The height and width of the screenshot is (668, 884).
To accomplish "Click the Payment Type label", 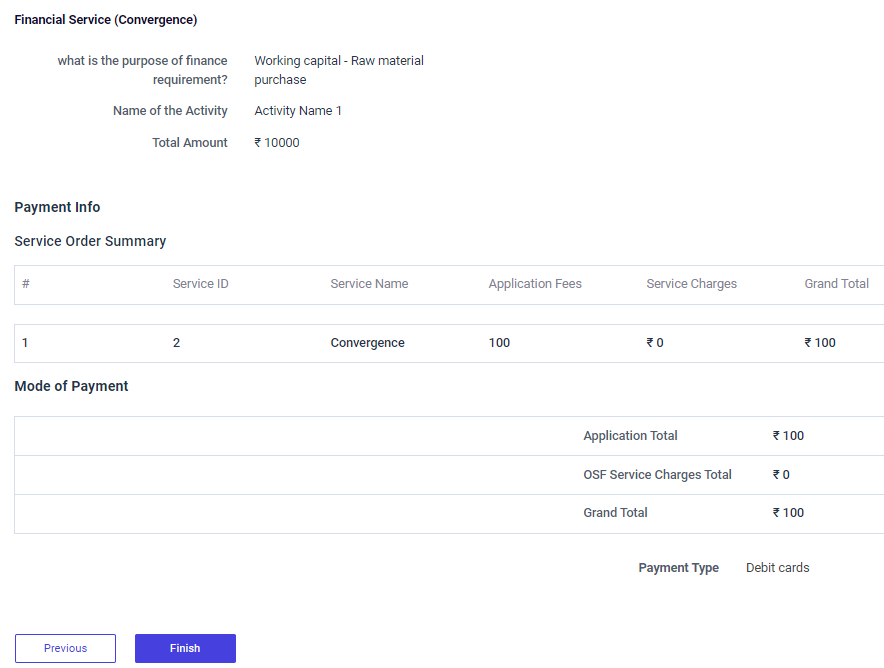I will coord(678,568).
